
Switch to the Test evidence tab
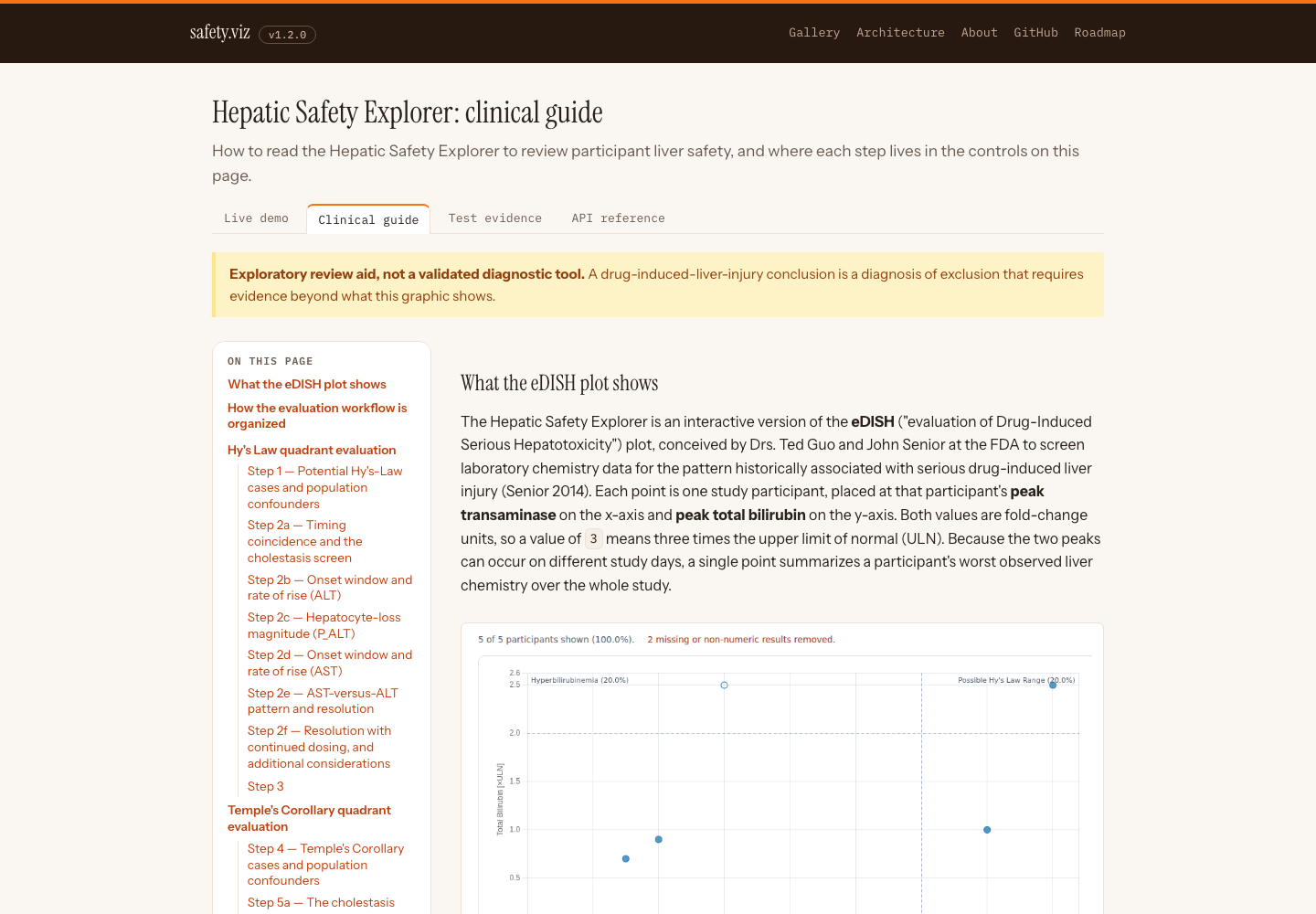click(x=495, y=218)
